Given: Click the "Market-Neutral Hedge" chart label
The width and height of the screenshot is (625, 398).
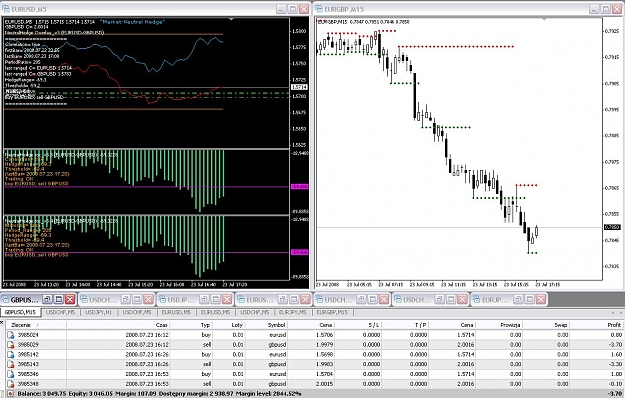Looking at the screenshot, I should tap(132, 22).
